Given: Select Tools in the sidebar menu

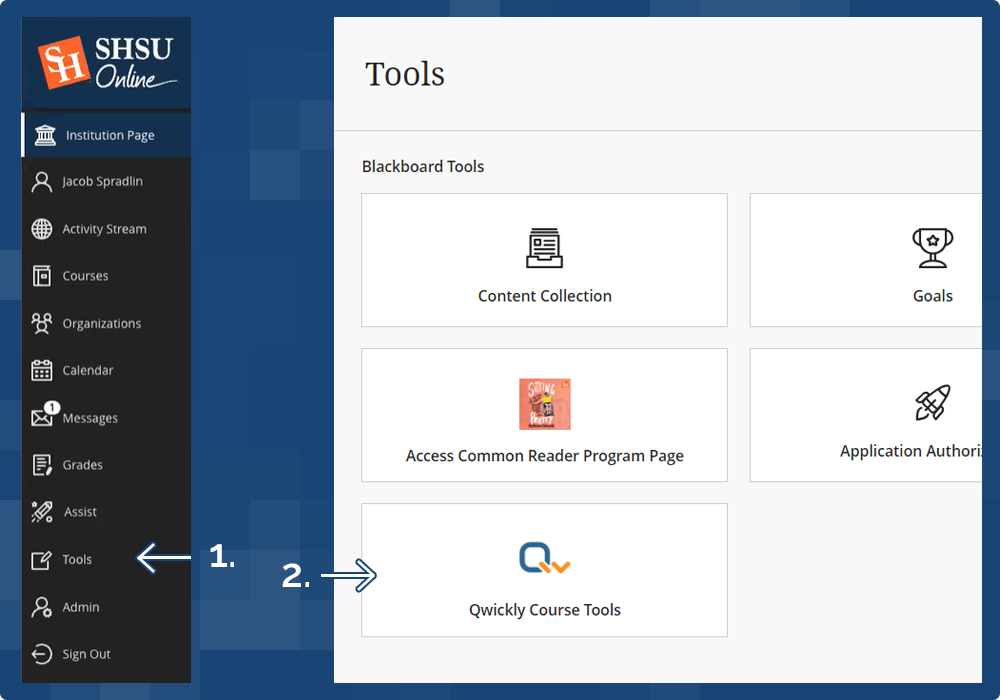Looking at the screenshot, I should 107,559.
